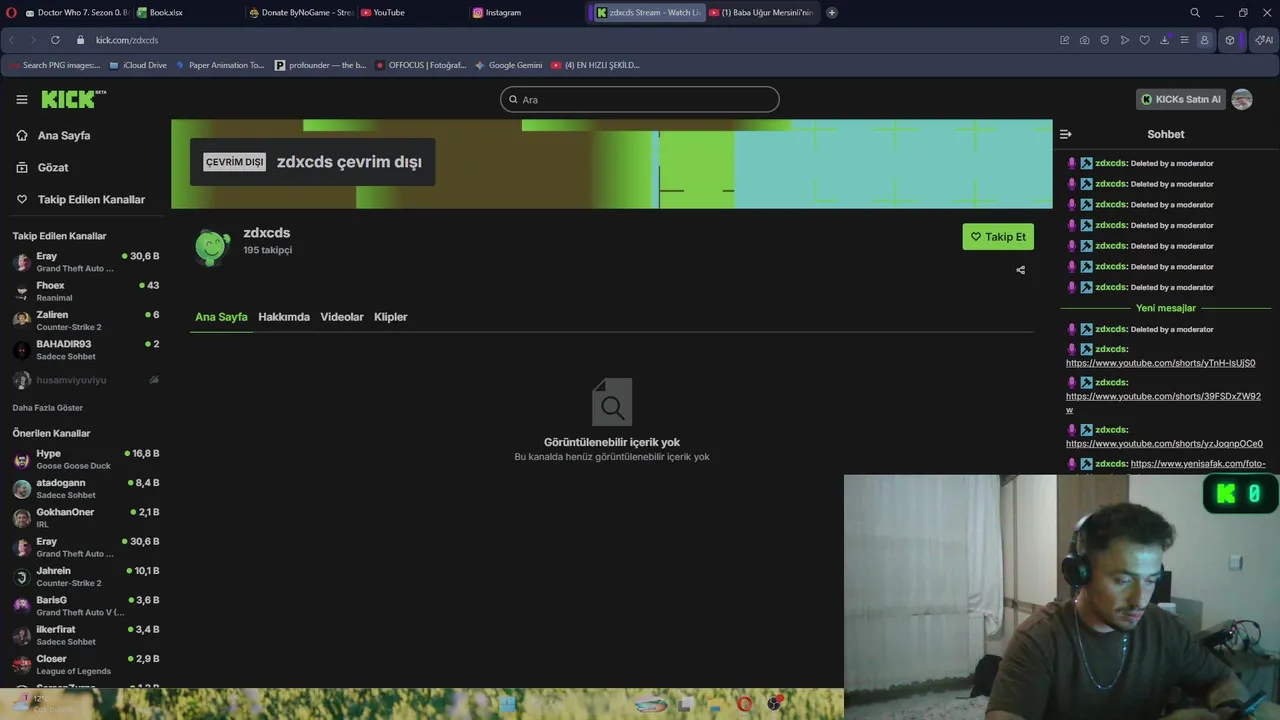
Task: Open Closer recommended channel
Action: pos(86,664)
